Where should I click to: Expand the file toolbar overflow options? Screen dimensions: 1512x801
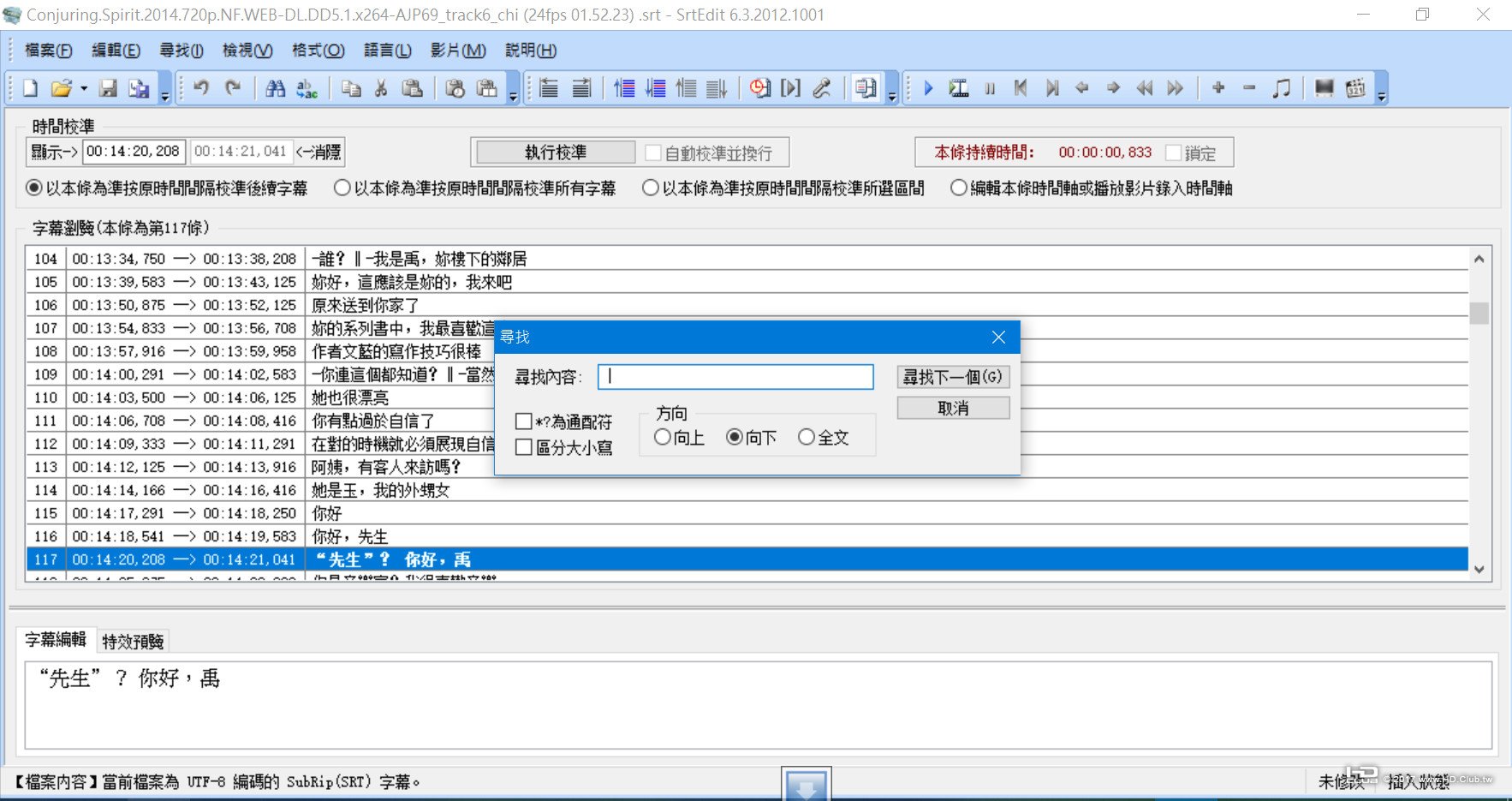[165, 89]
